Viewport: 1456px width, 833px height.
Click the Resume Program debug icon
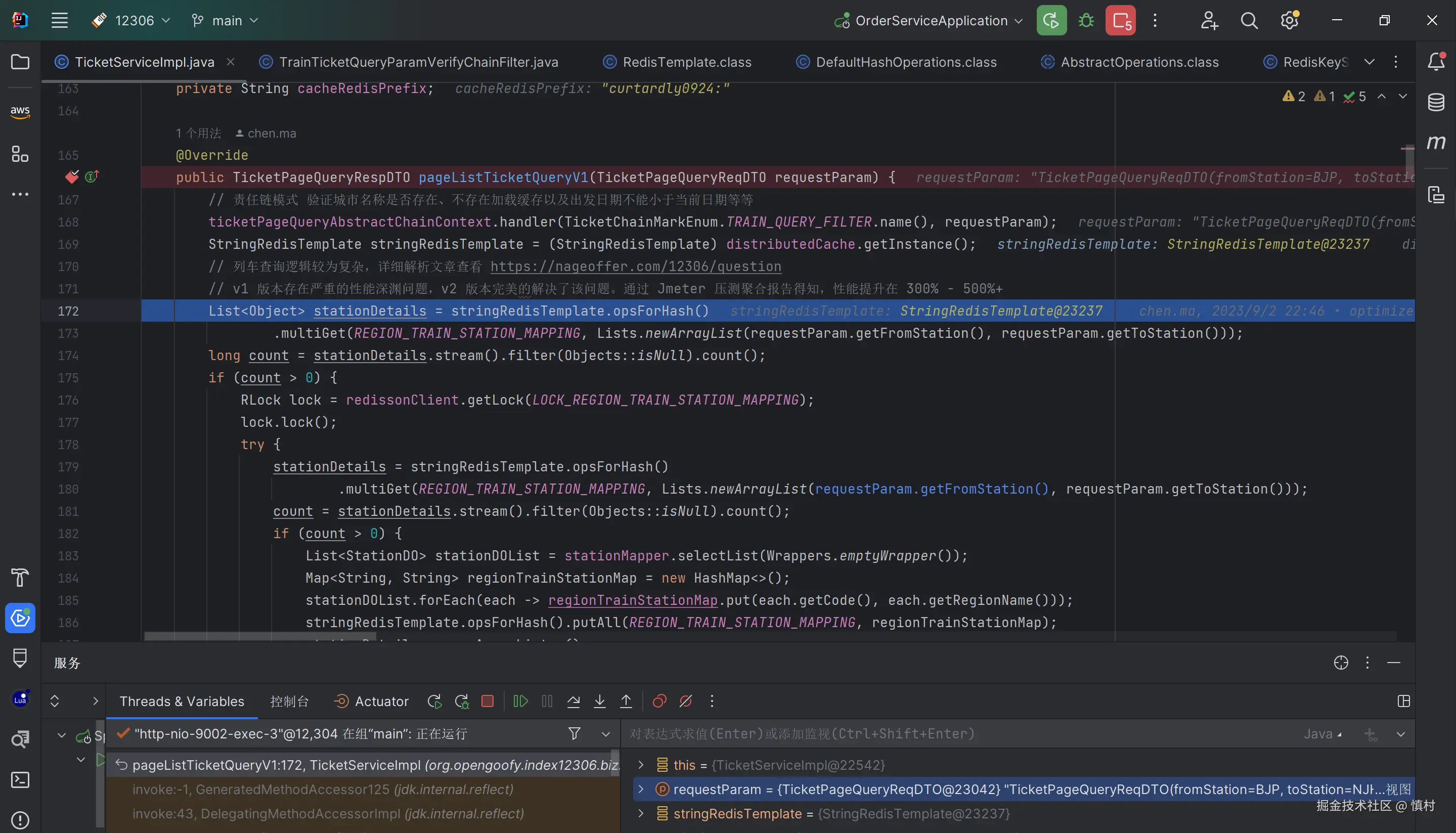pyautogui.click(x=520, y=701)
